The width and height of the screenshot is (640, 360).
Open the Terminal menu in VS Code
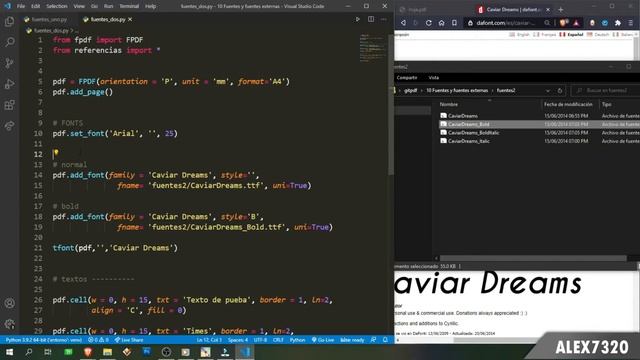[x=129, y=6]
